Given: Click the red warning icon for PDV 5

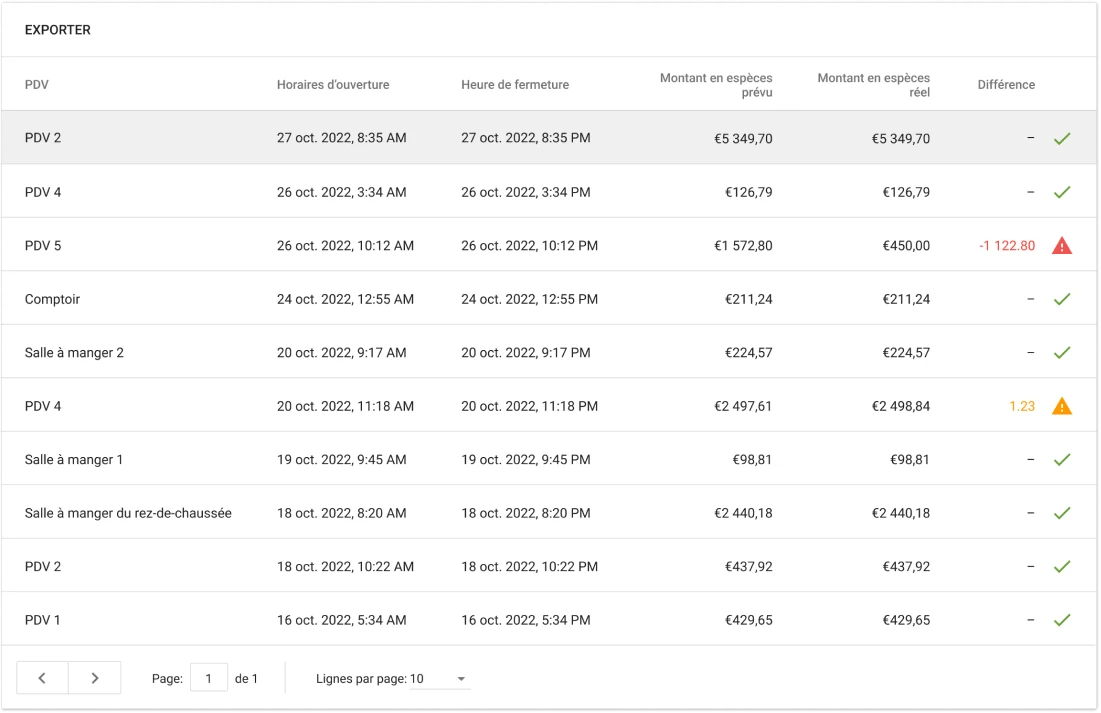Looking at the screenshot, I should (1061, 245).
